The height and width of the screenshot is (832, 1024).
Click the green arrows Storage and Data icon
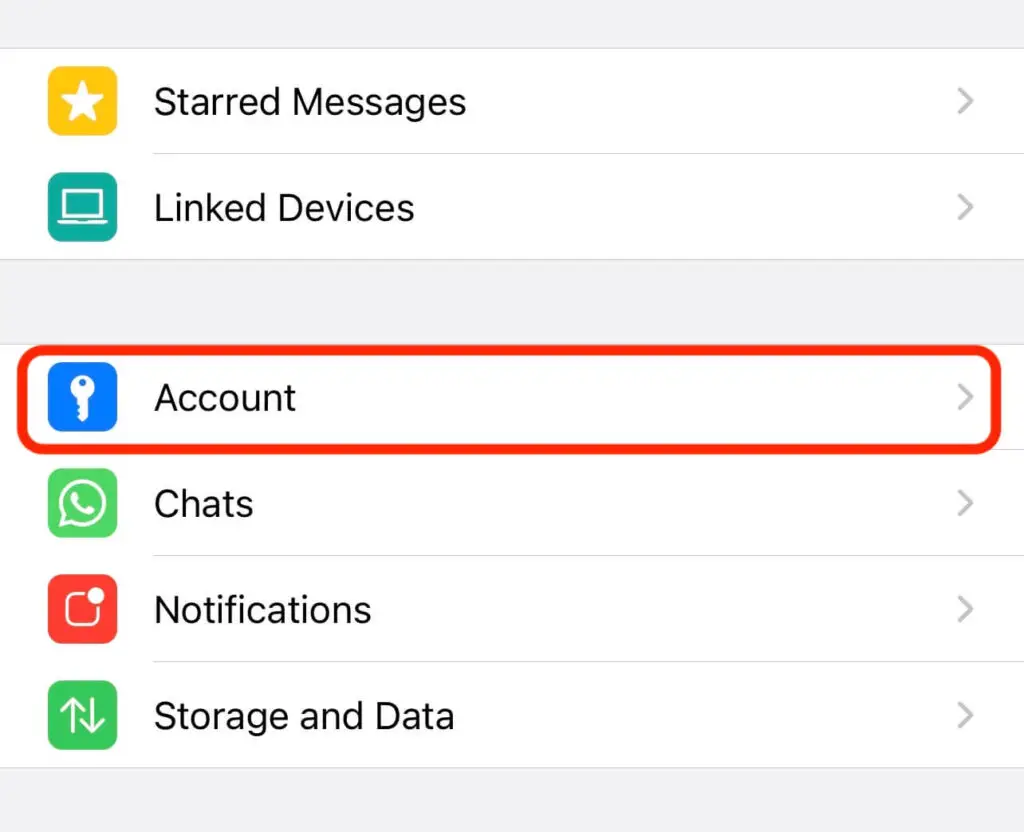tap(82, 715)
